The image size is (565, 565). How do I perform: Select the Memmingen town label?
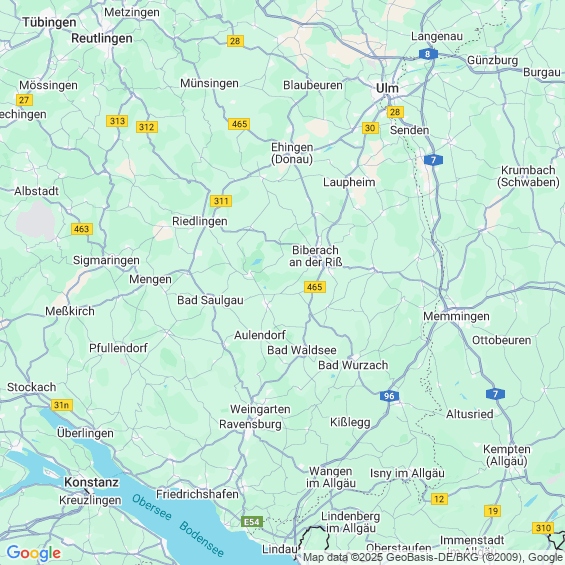click(x=456, y=316)
